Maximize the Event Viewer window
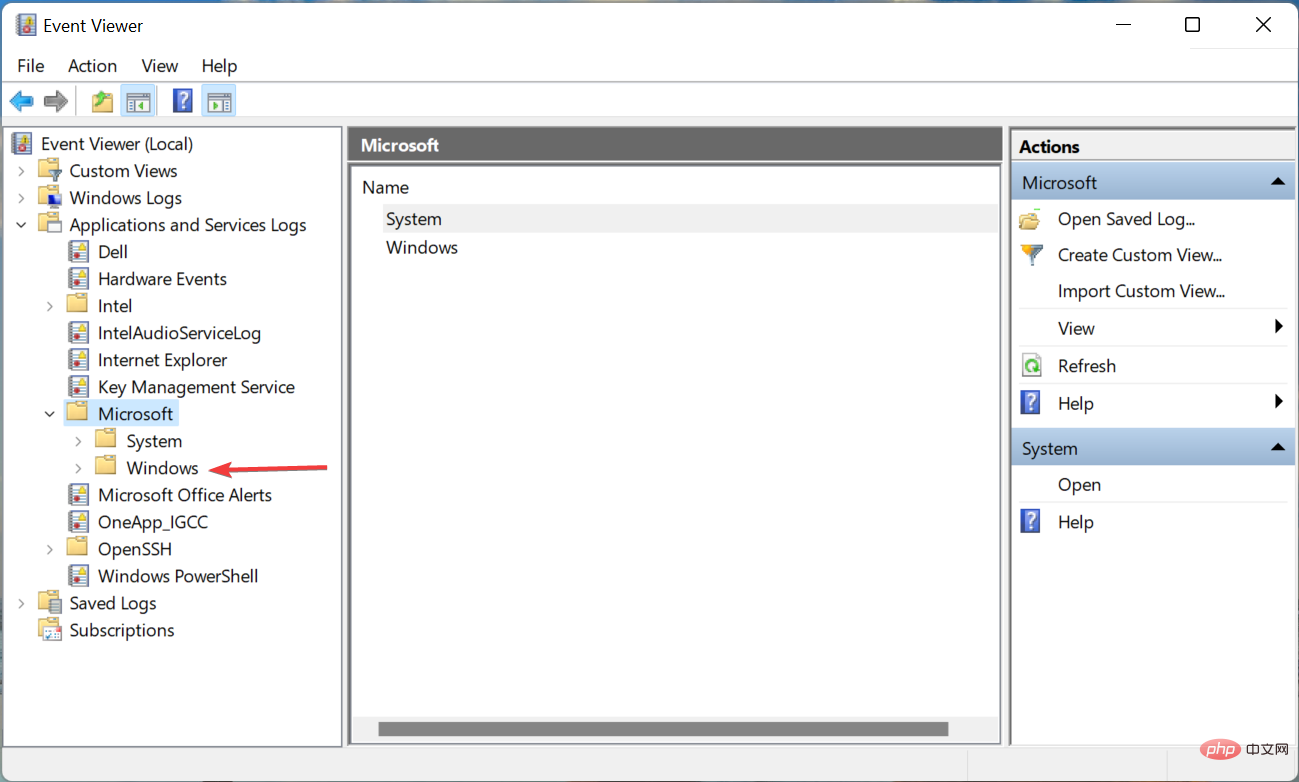 tap(1192, 25)
